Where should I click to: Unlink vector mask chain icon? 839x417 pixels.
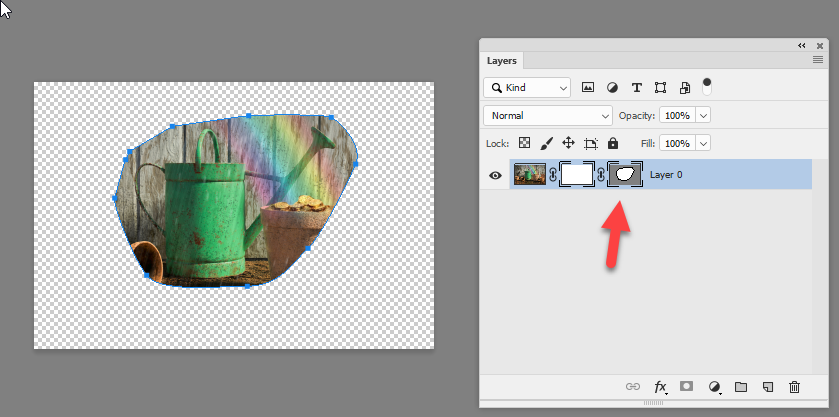coord(601,175)
